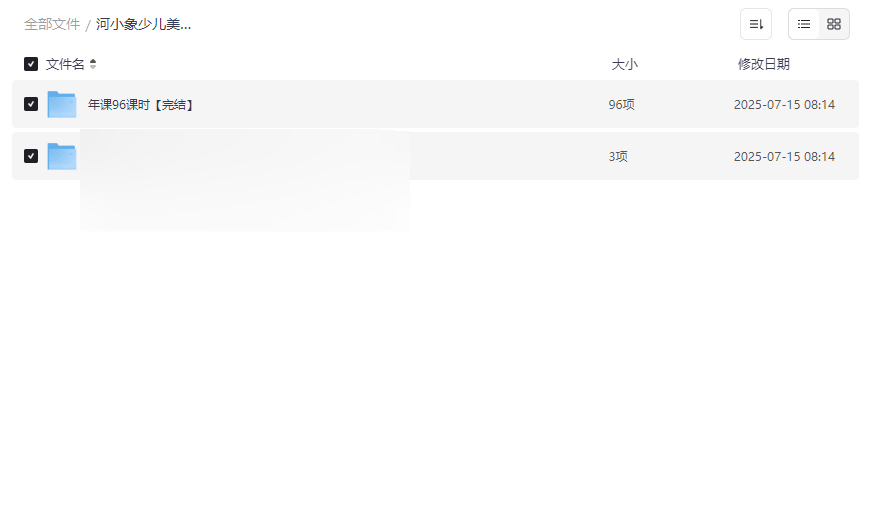Click the 大小 column header
Screen dimensions: 874x514
(x=624, y=64)
